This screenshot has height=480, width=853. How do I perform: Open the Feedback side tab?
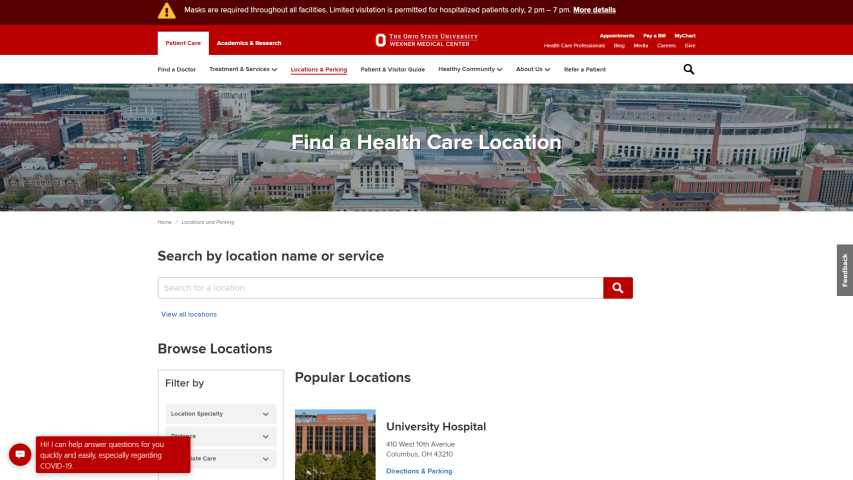pyautogui.click(x=844, y=270)
